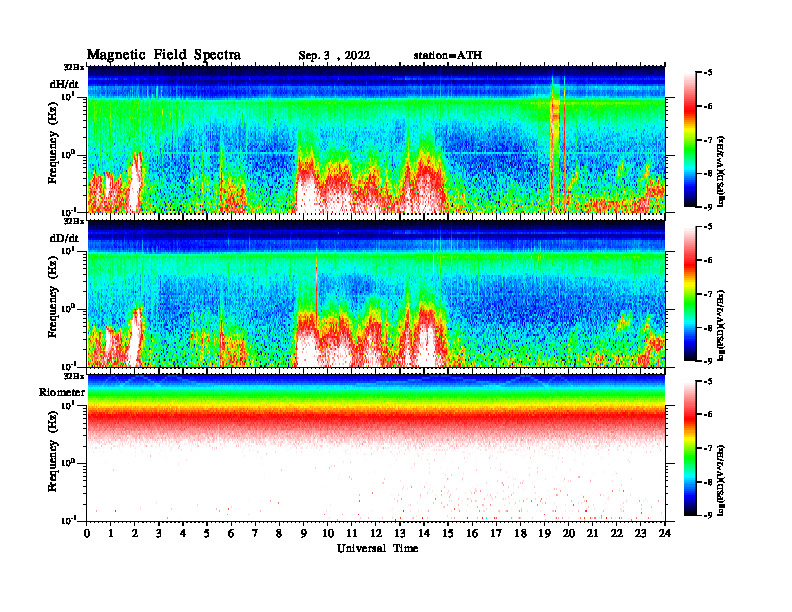The width and height of the screenshot is (792, 612).
Task: Click the "dH/dt" panel label
Action: (x=64, y=84)
